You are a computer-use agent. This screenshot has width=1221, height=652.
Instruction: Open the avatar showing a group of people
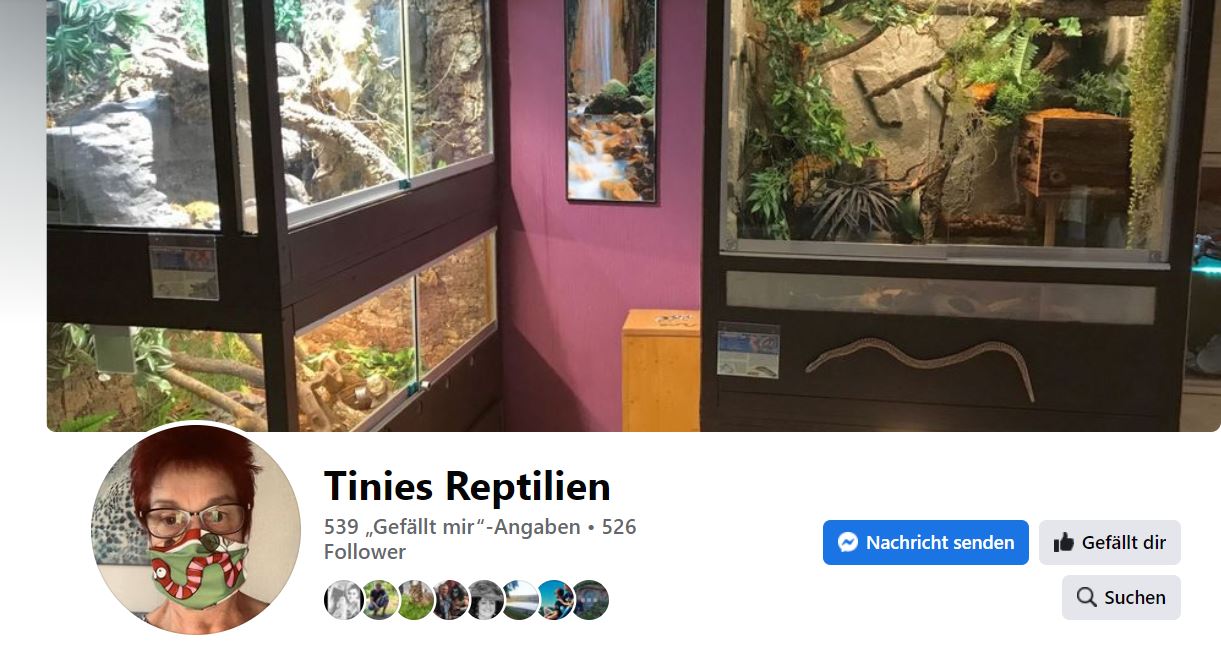[450, 600]
